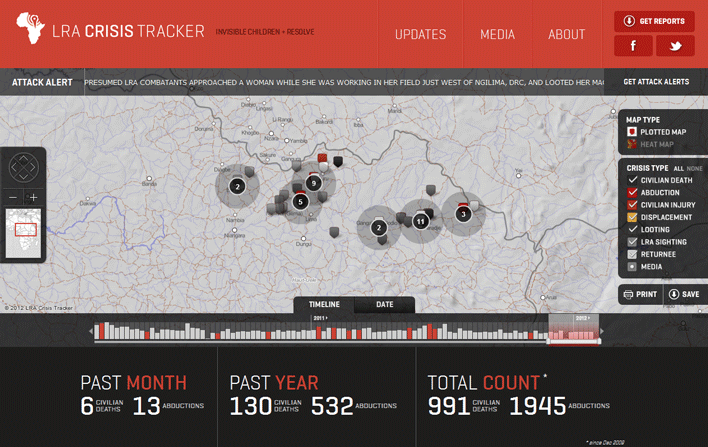The height and width of the screenshot is (447, 708).
Task: Click the map cluster labeled 9
Action: click(x=313, y=183)
